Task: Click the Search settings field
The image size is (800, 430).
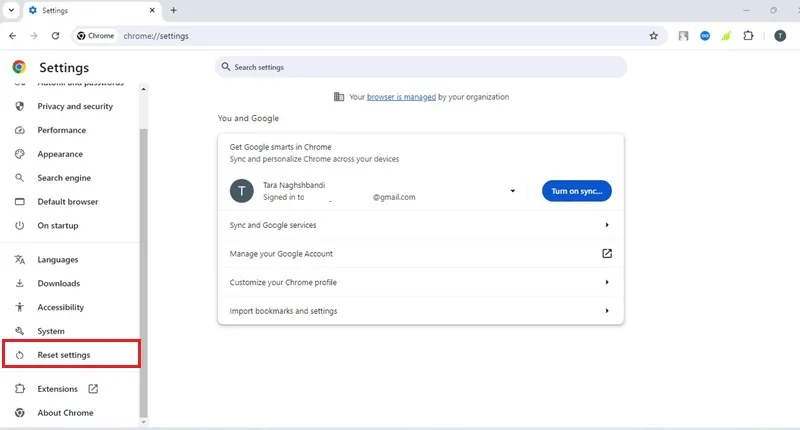Action: (x=421, y=67)
